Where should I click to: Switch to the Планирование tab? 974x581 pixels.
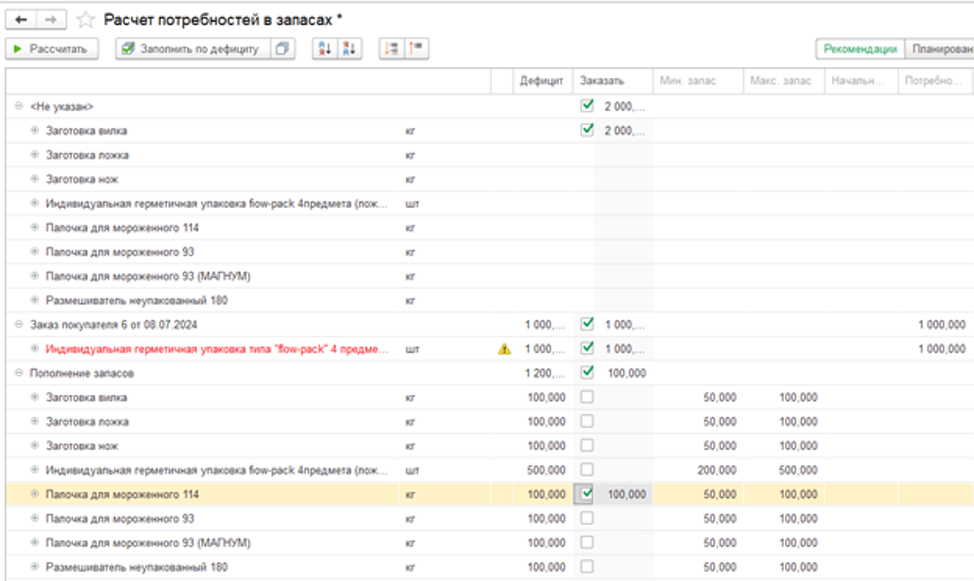point(940,49)
